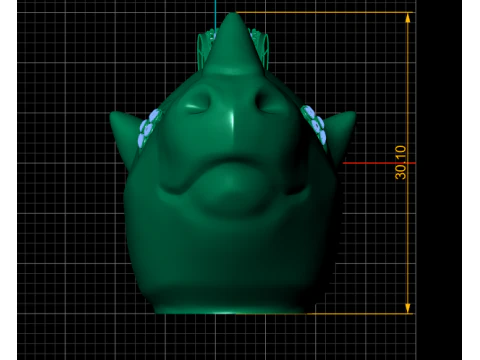The height and width of the screenshot is (360, 480).
Task: Select the green 3D model in viewport
Action: point(232,163)
